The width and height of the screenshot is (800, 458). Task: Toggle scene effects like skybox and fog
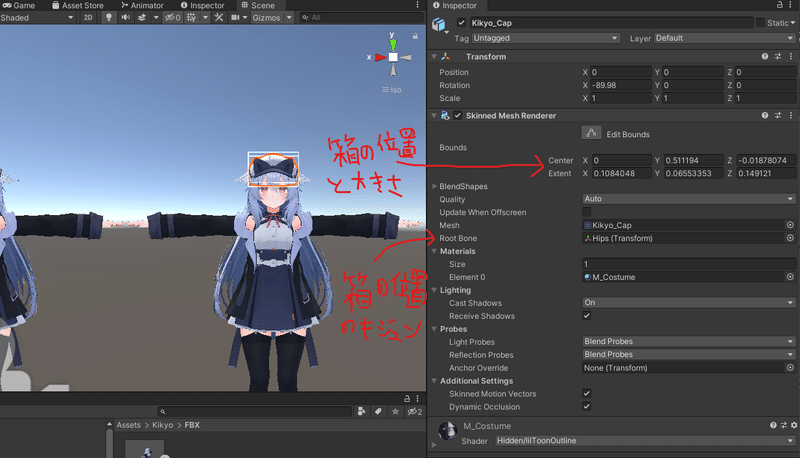click(142, 17)
